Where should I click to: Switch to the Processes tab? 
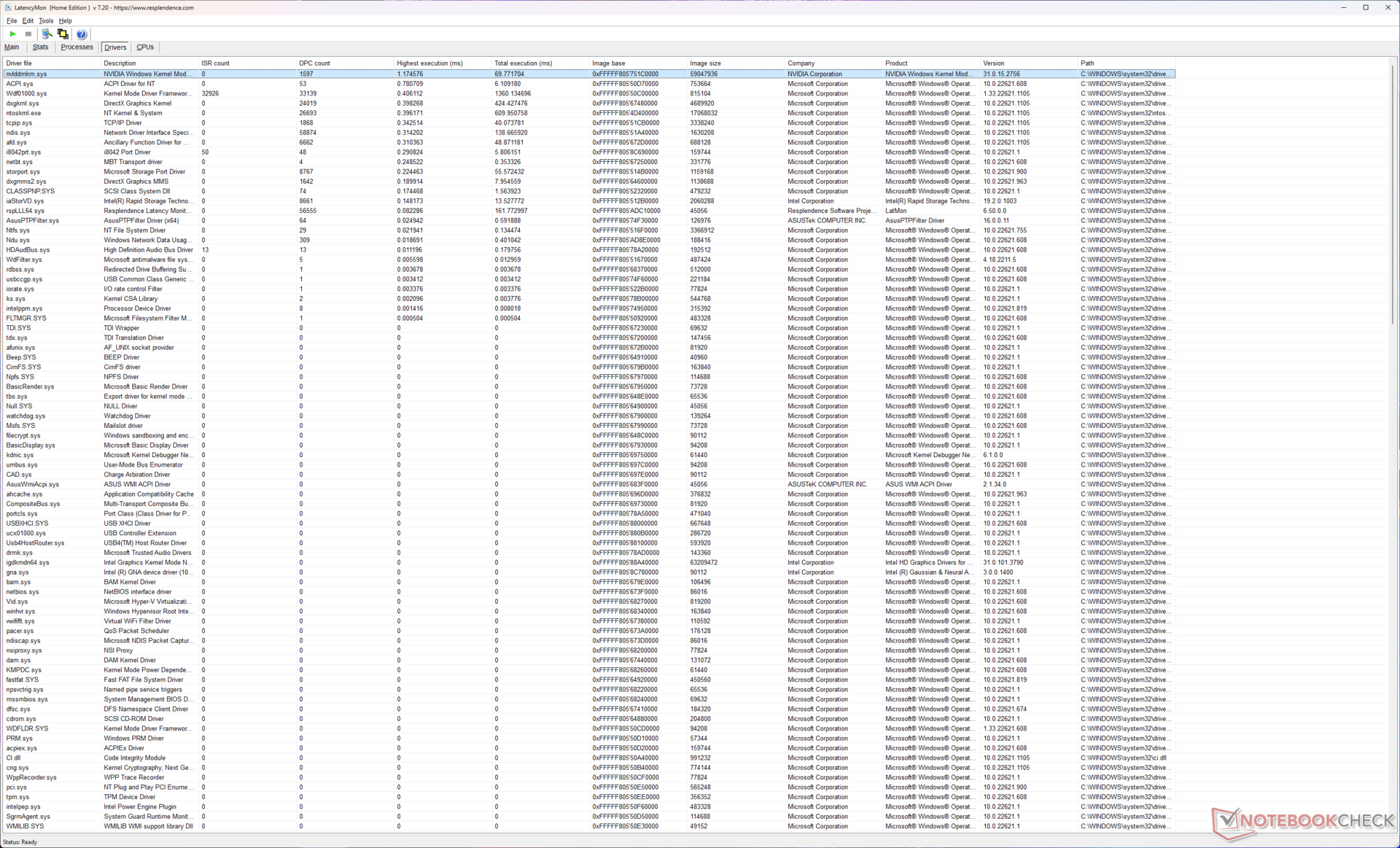[77, 47]
